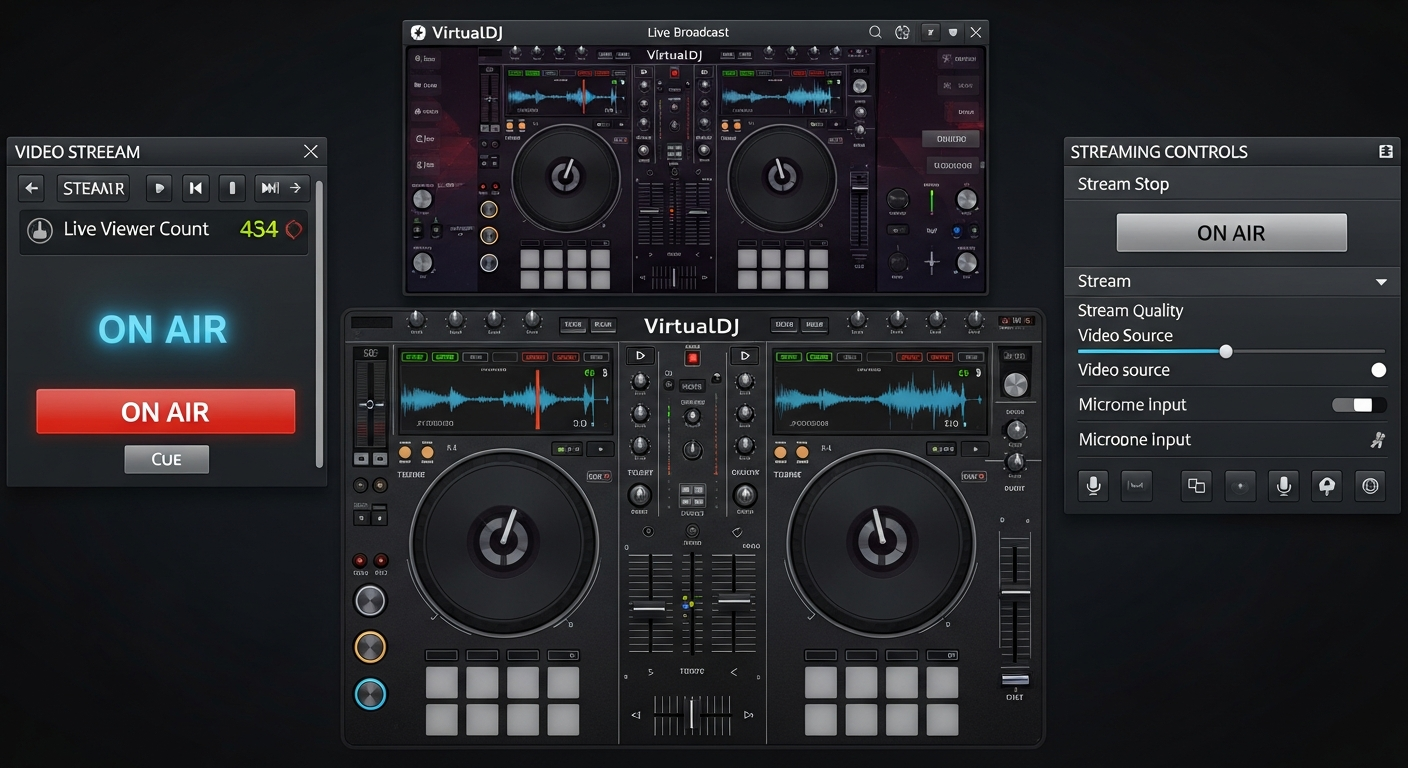The width and height of the screenshot is (1408, 768).
Task: Click the panel grid icon beside STREAMING CONTROLS
Action: 1385,151
